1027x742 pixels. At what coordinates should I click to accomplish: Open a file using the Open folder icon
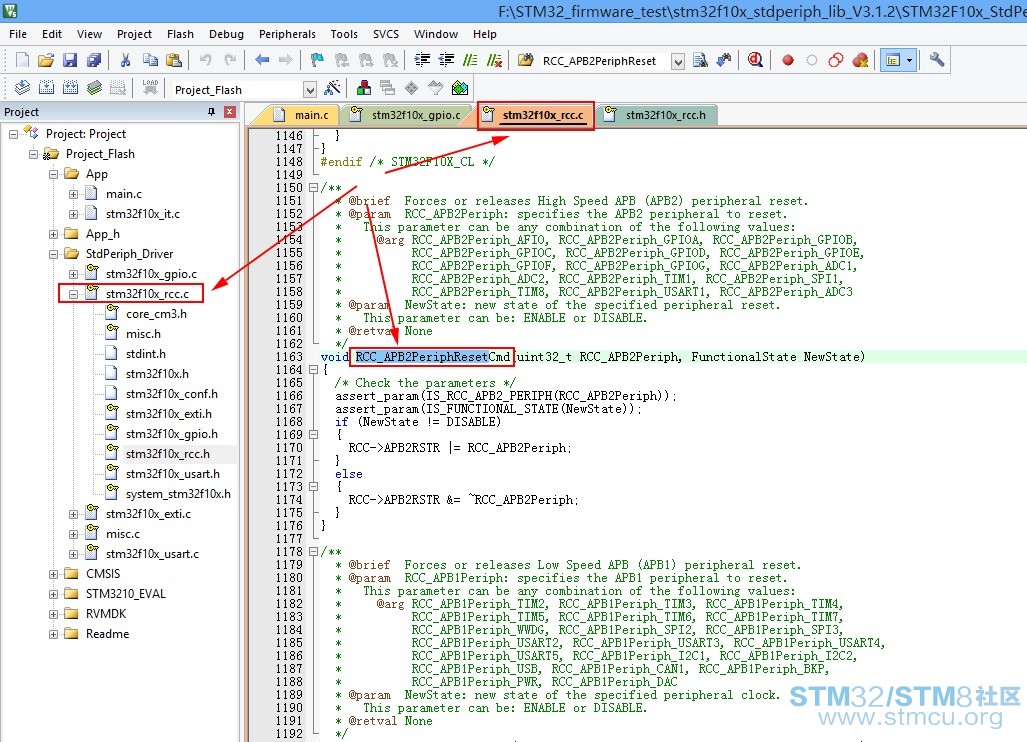click(x=46, y=60)
